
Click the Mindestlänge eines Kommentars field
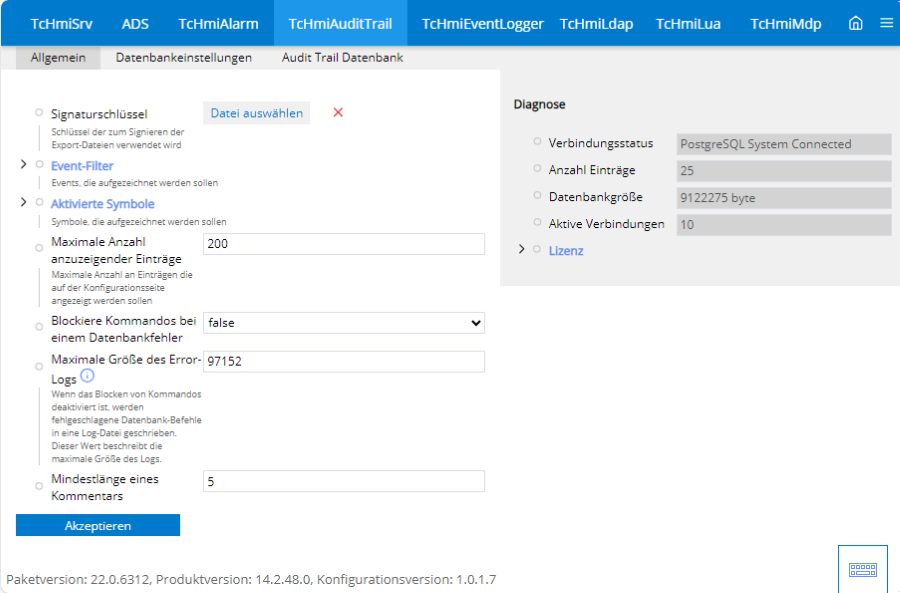pos(343,482)
